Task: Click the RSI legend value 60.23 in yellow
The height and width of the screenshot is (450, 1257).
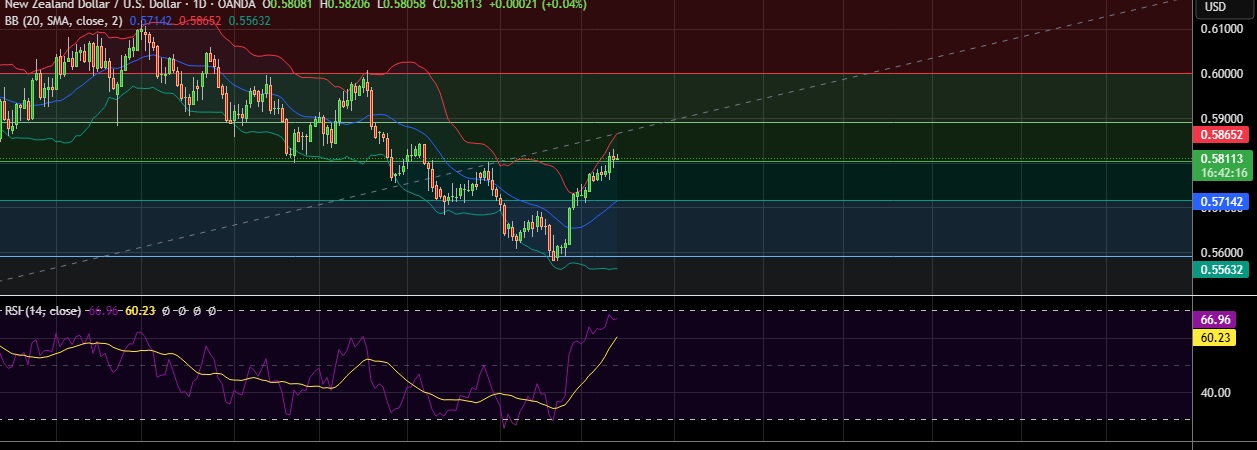Action: point(139,311)
